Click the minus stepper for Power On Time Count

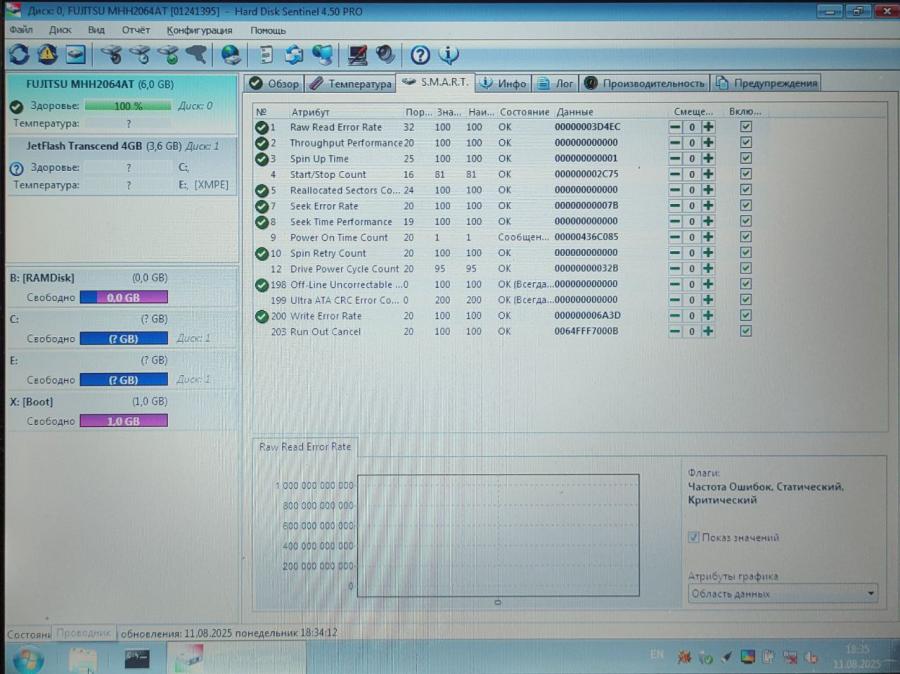(x=677, y=237)
